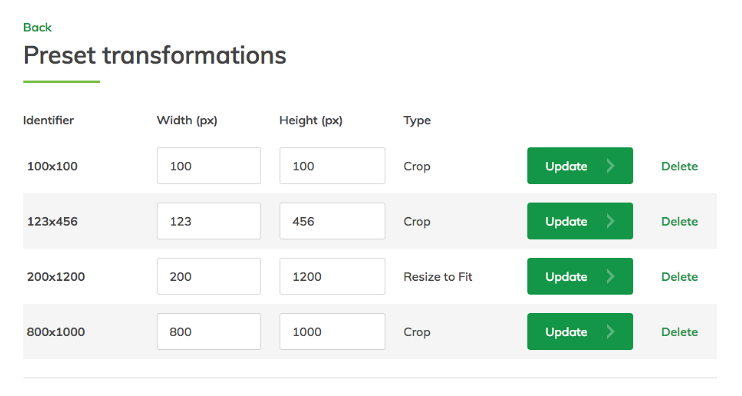Delete the 100x100 preset
Viewport: 742px width, 396px height.
tap(680, 166)
